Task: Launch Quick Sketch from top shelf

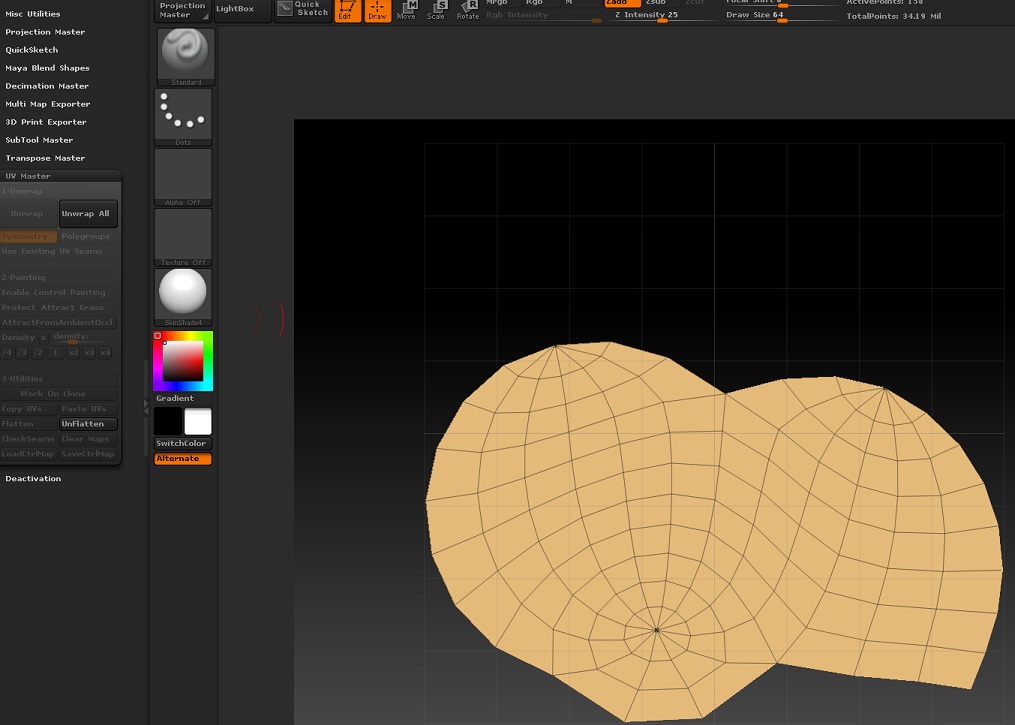Action: (x=303, y=10)
